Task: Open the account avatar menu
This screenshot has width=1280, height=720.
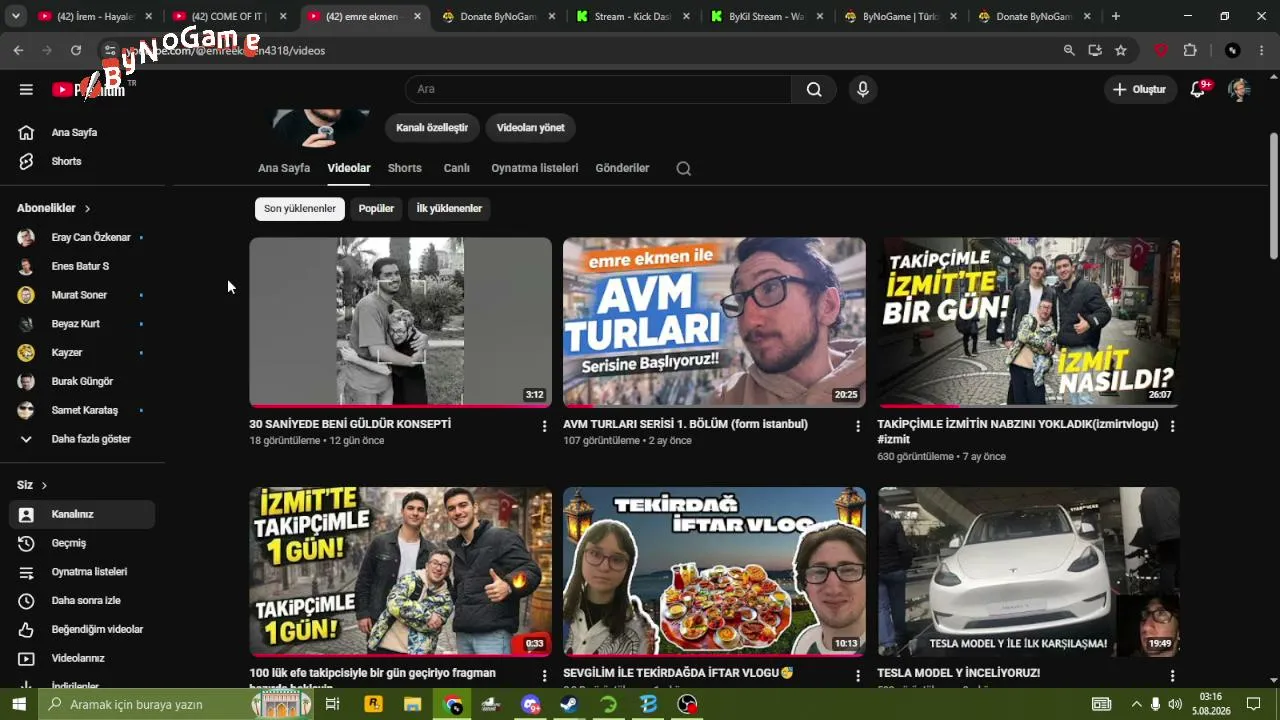Action: point(1239,89)
